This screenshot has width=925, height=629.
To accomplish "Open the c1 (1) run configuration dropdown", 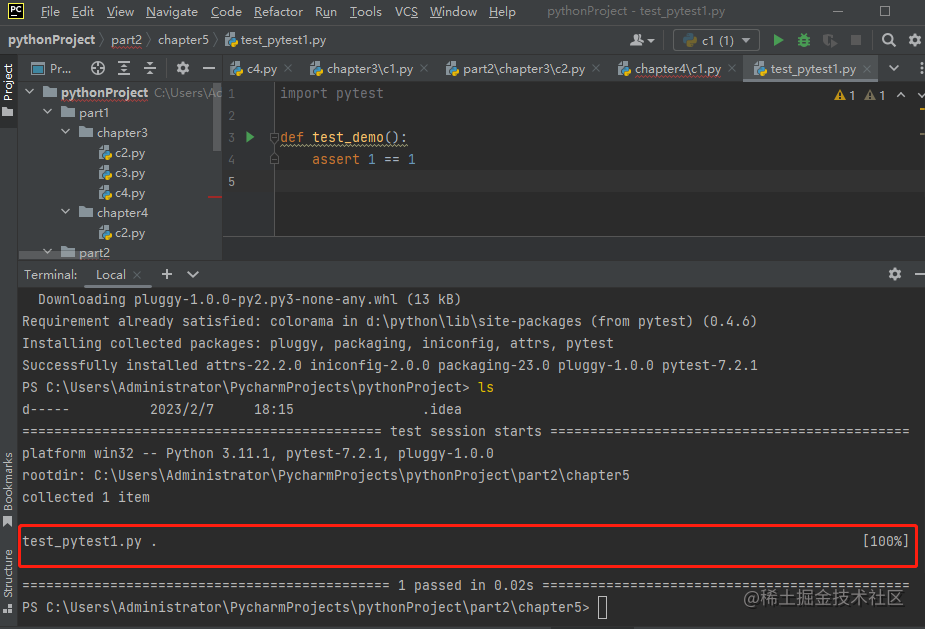I will pyautogui.click(x=716, y=40).
